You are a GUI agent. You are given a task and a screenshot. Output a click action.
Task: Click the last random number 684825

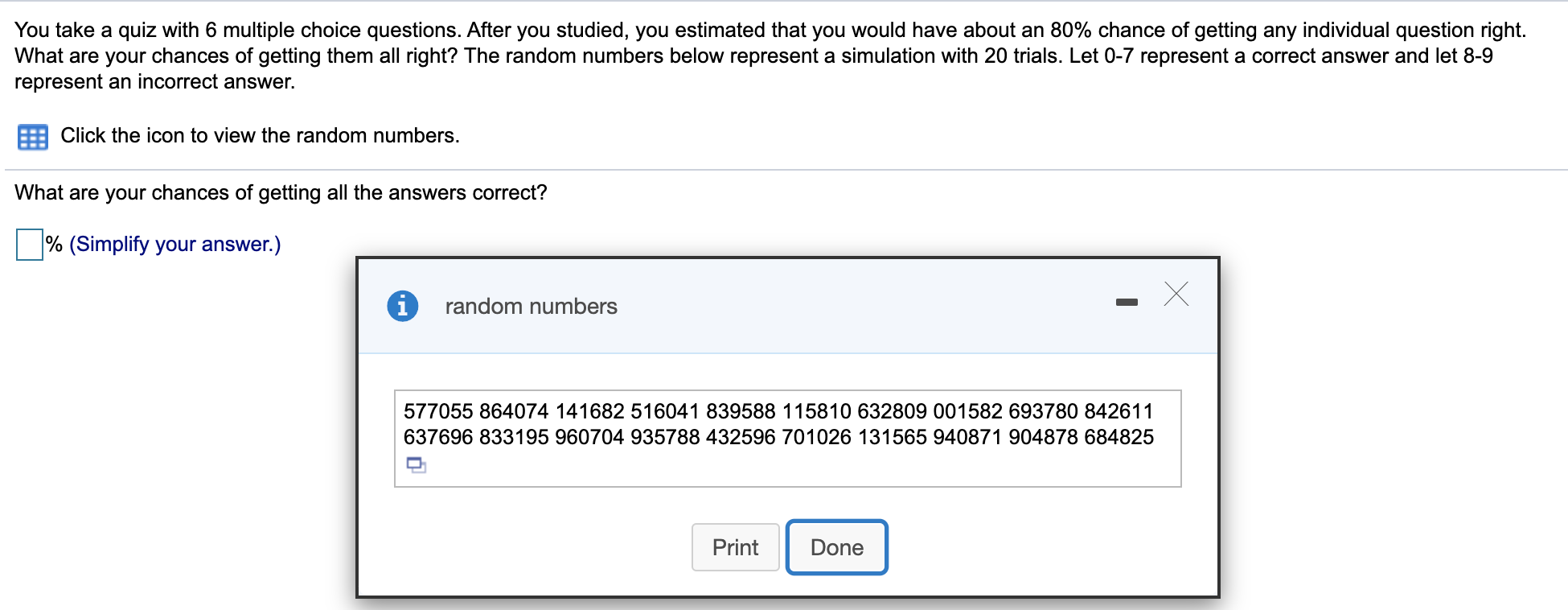(1119, 437)
